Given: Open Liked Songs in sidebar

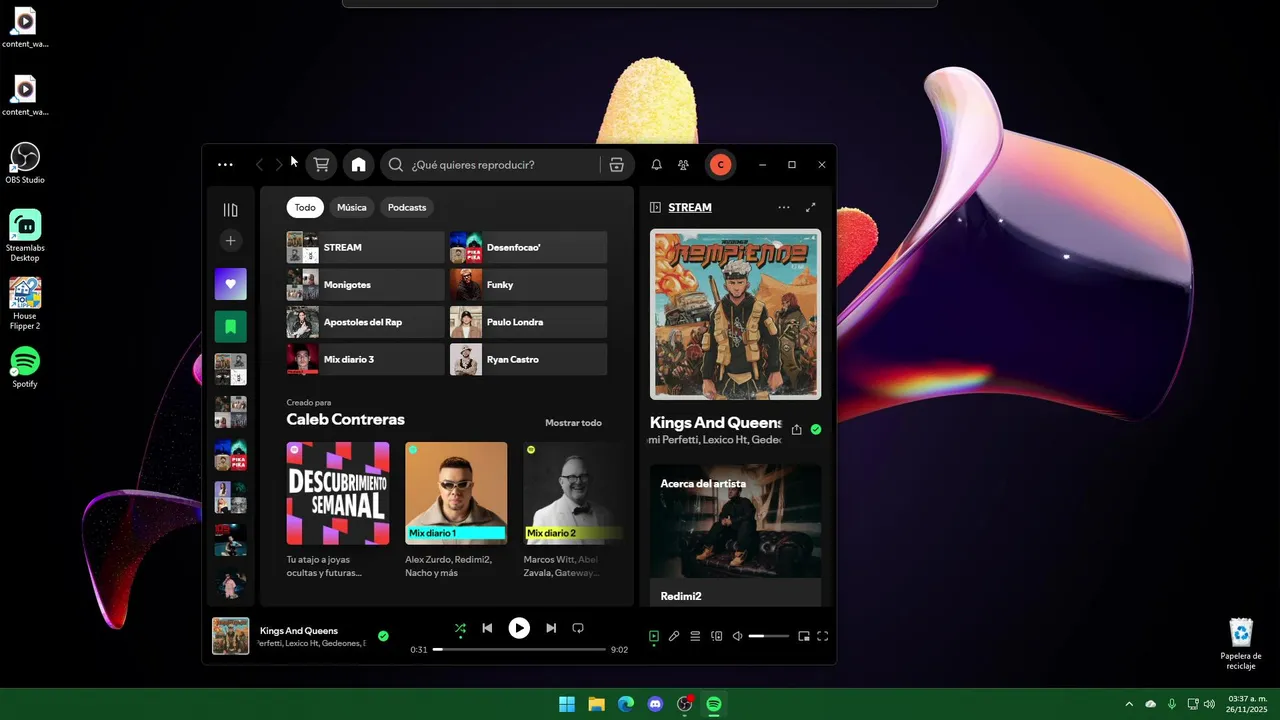Looking at the screenshot, I should coord(230,284).
